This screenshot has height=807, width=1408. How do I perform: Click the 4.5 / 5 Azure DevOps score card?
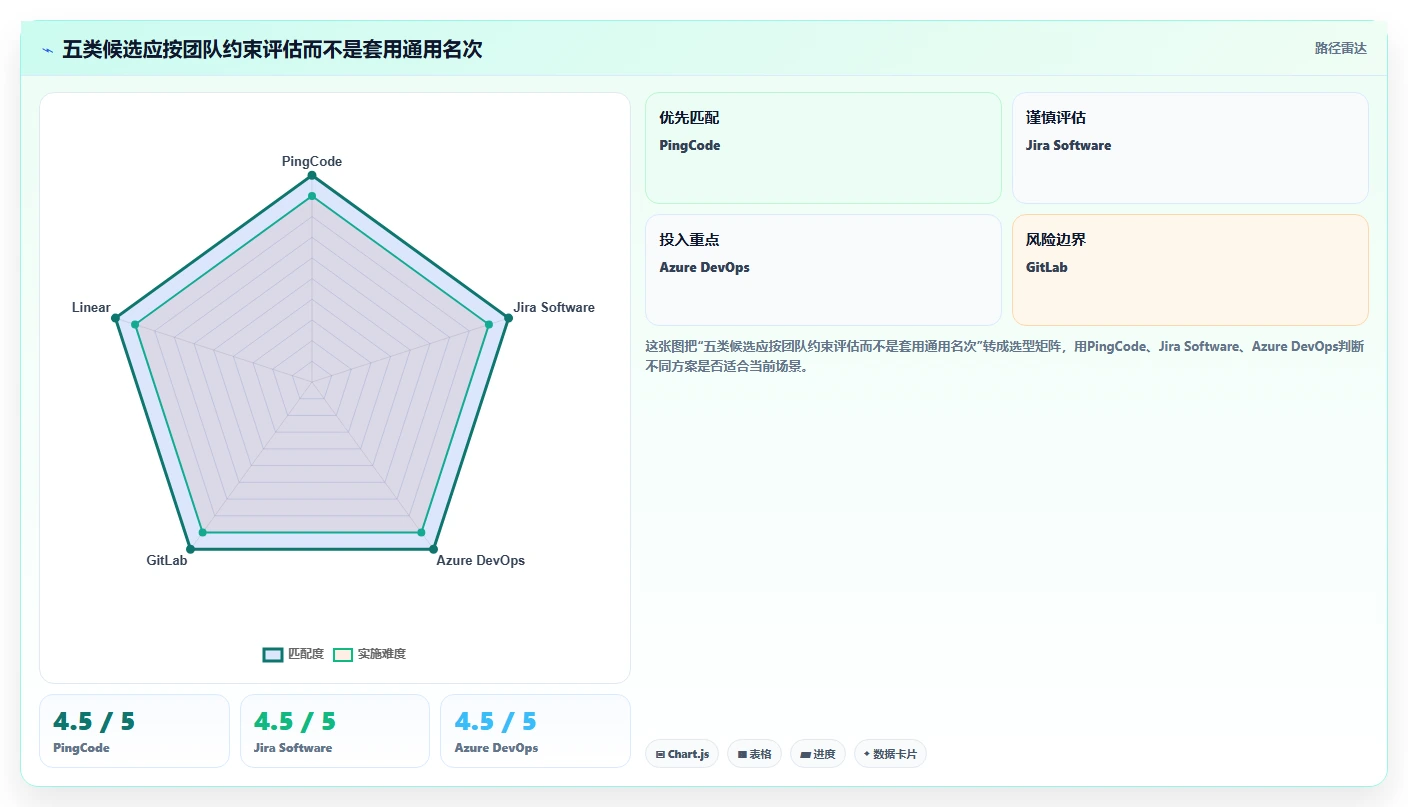535,731
